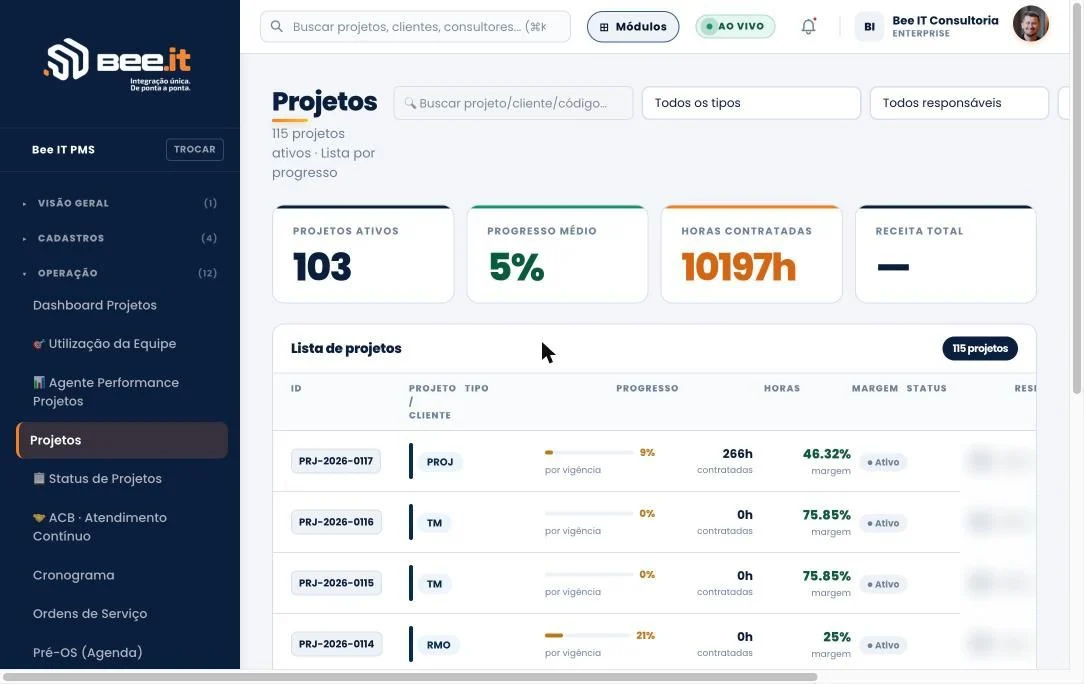1084x684 pixels.
Task: Click the 46.32% margin value
Action: (826, 454)
